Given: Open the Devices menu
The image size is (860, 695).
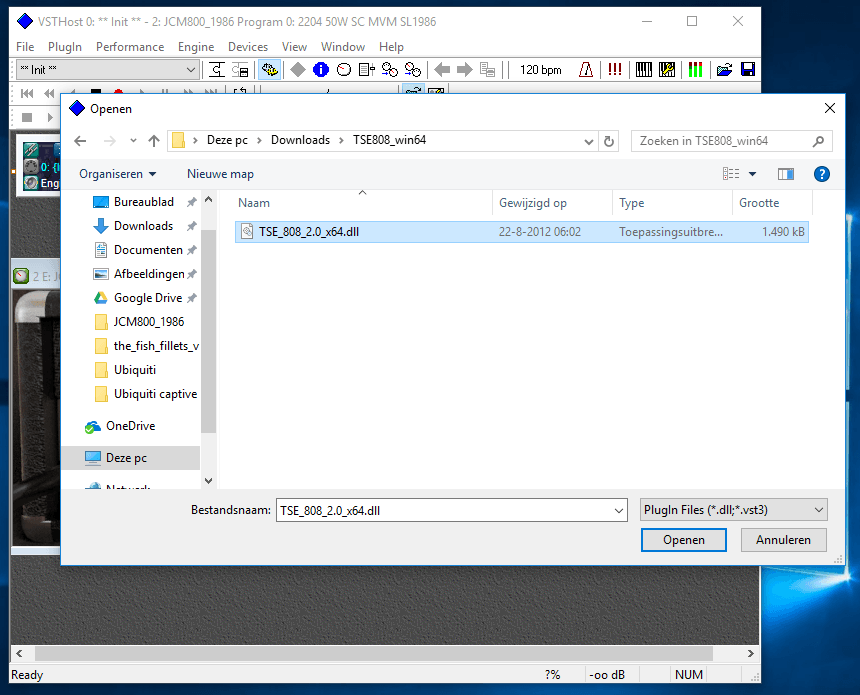Looking at the screenshot, I should tap(248, 47).
